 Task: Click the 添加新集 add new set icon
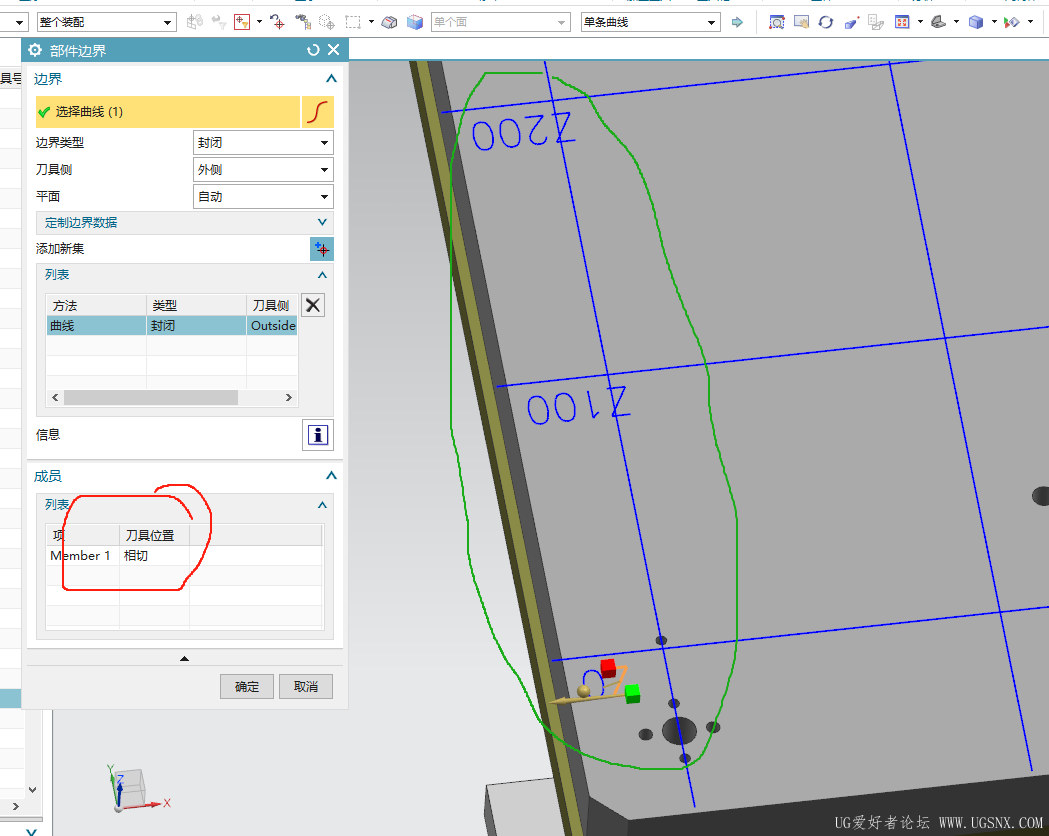click(x=322, y=249)
